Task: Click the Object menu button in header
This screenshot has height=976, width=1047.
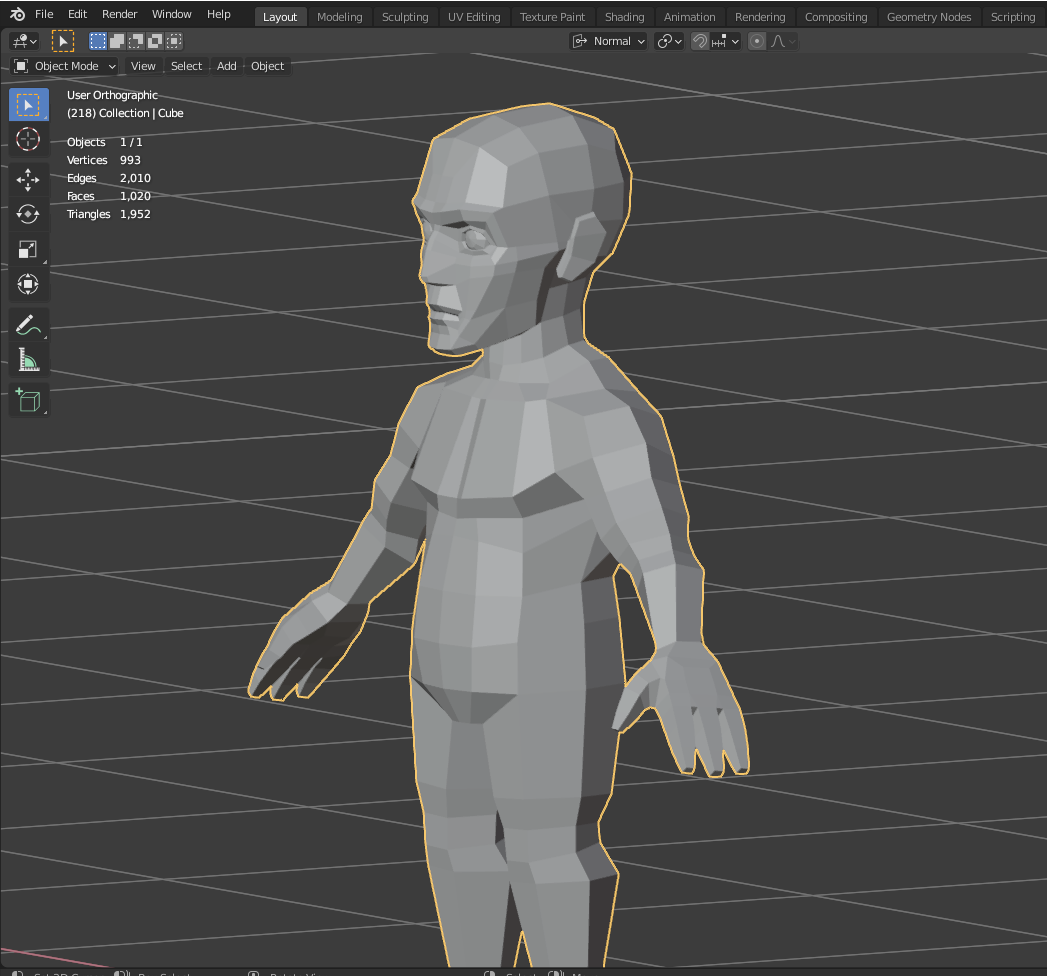Action: click(x=267, y=66)
